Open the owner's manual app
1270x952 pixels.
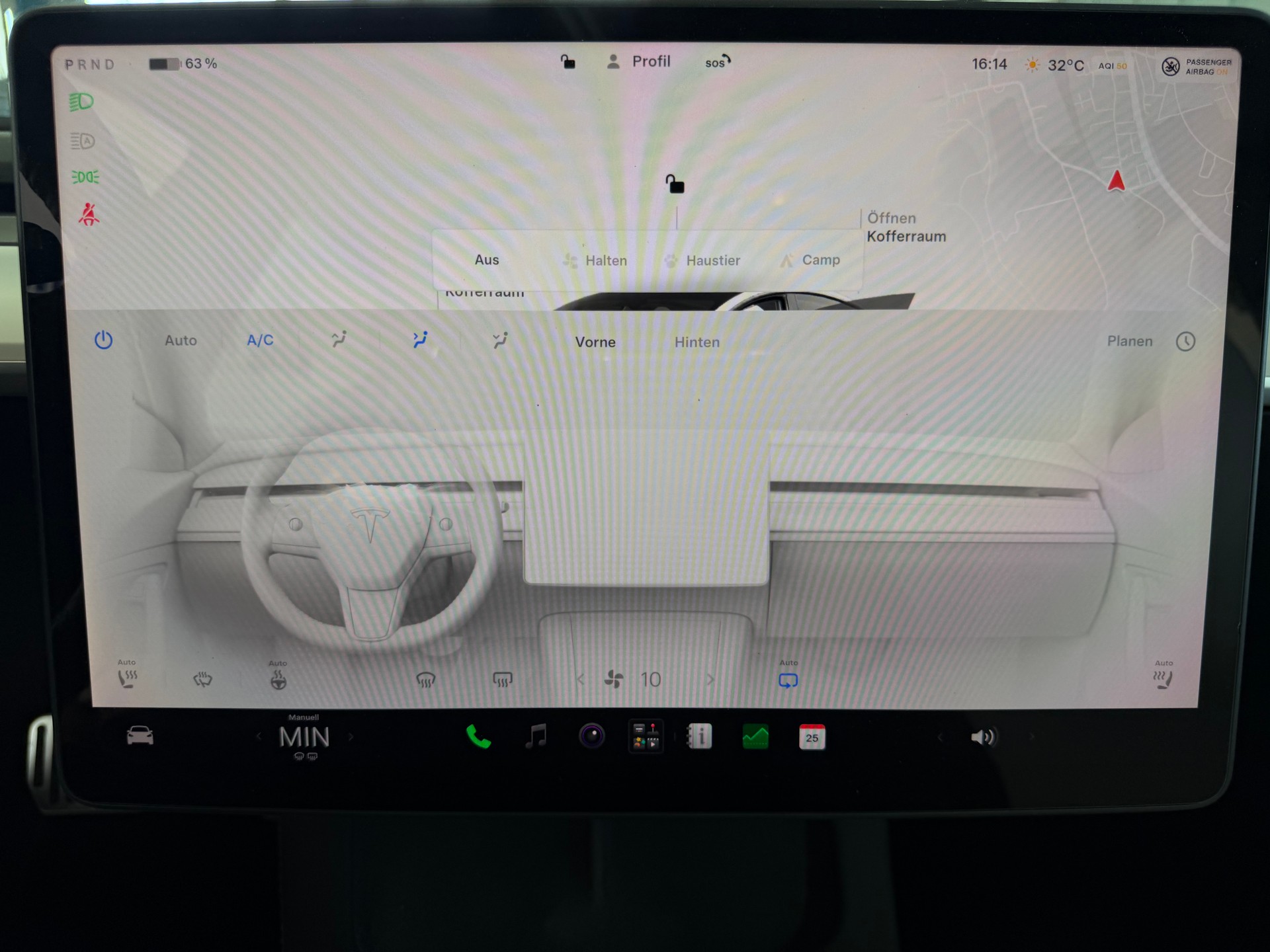pos(700,736)
